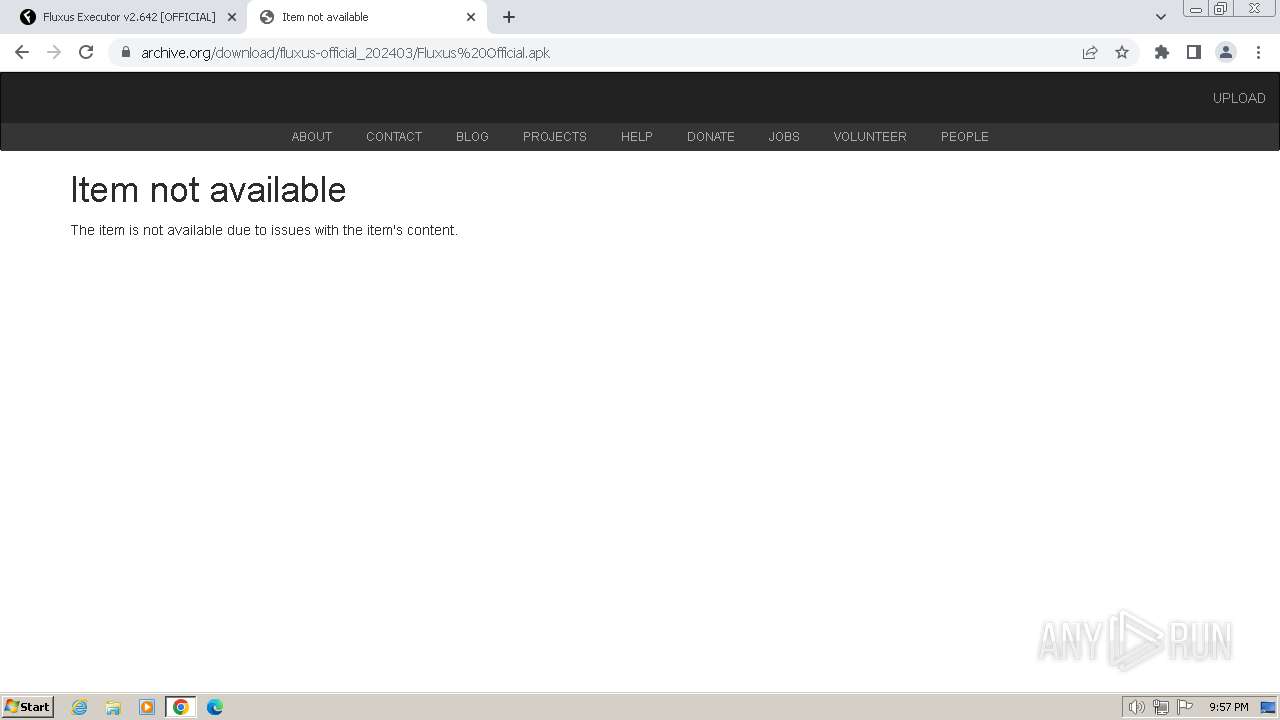Expand tab search dropdown

(1161, 17)
